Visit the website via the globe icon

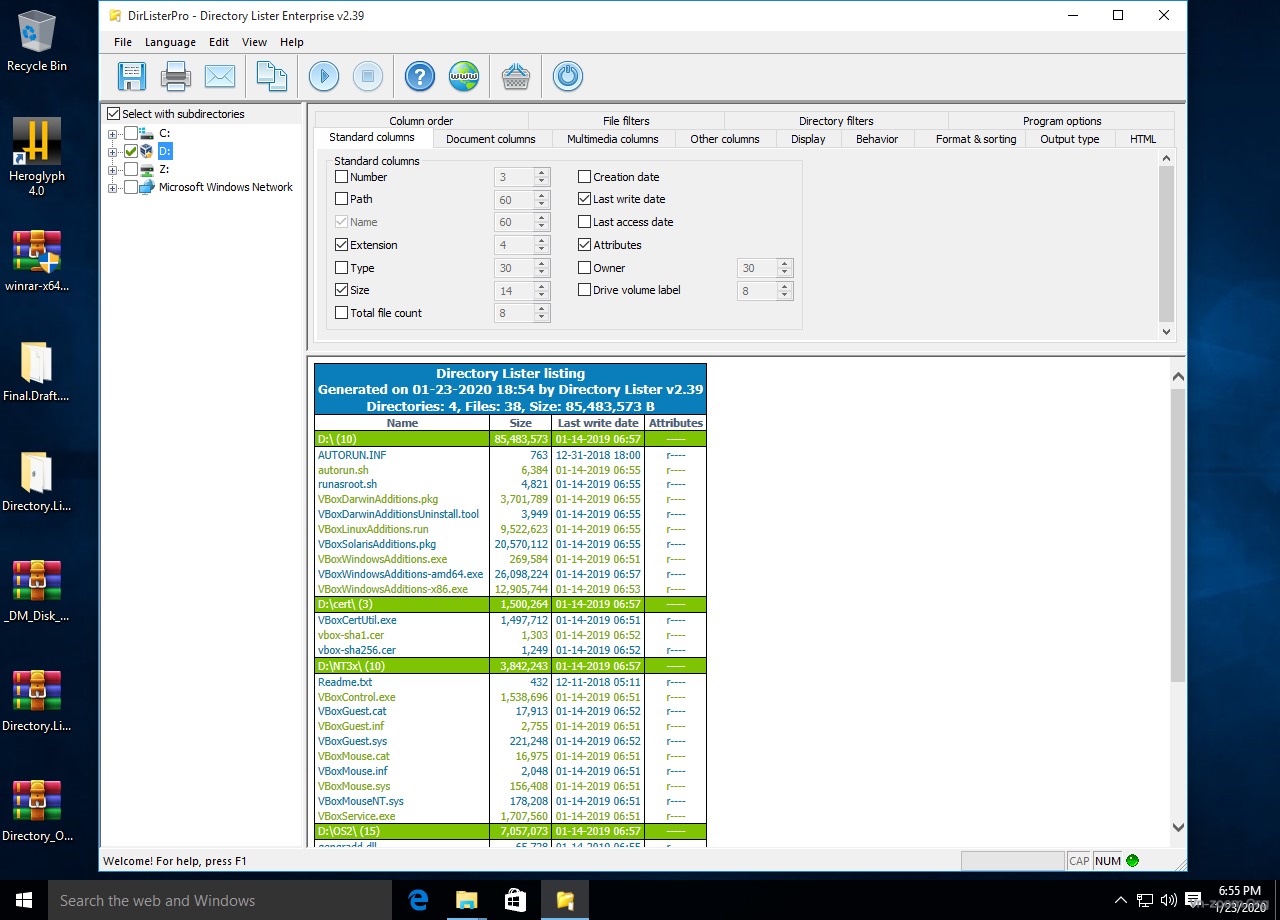(x=464, y=75)
